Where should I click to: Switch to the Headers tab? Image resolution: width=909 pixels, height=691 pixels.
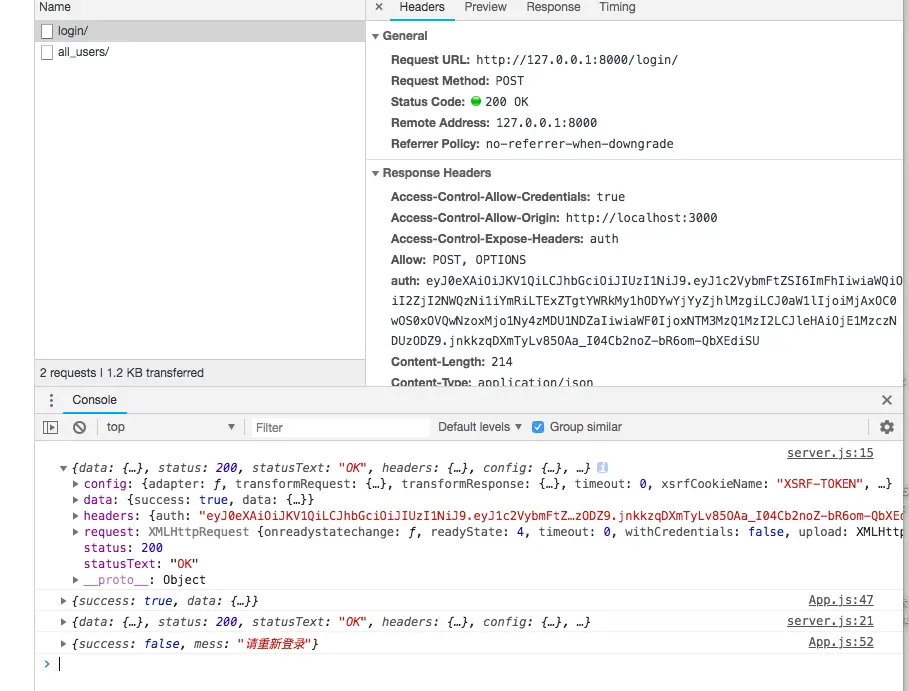pos(421,8)
